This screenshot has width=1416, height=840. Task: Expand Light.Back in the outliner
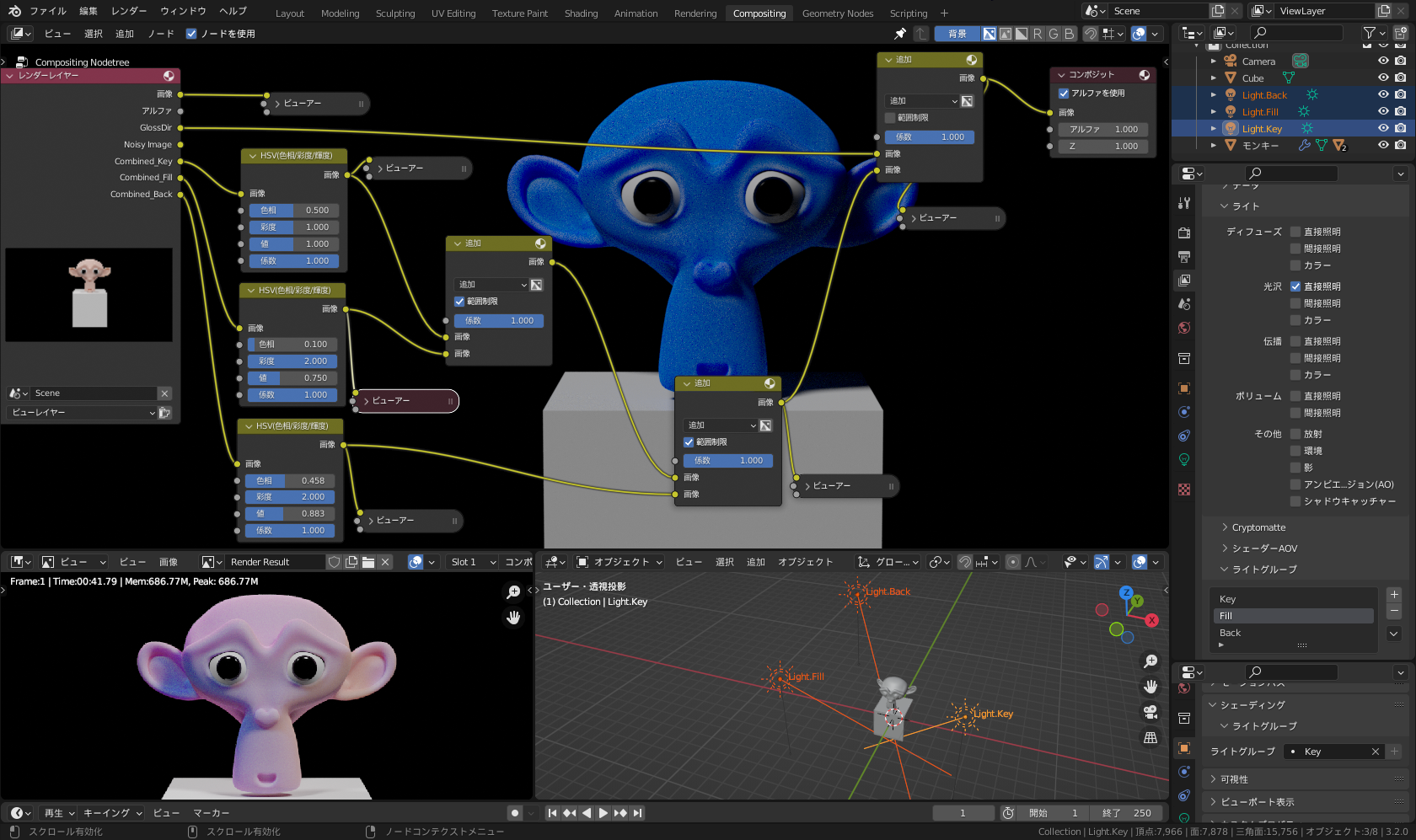(1214, 95)
